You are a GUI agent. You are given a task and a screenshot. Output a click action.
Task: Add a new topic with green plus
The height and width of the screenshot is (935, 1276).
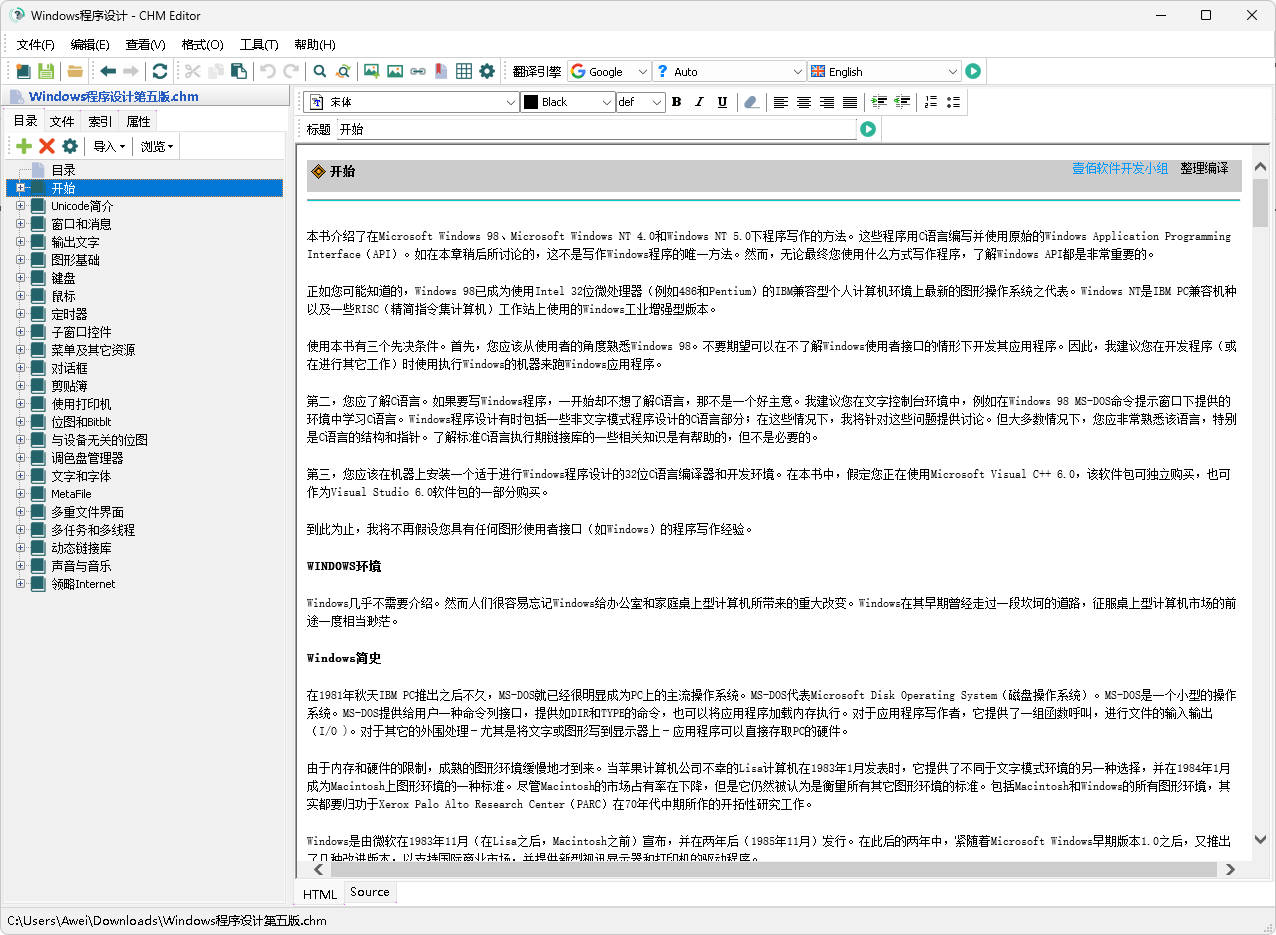24,146
